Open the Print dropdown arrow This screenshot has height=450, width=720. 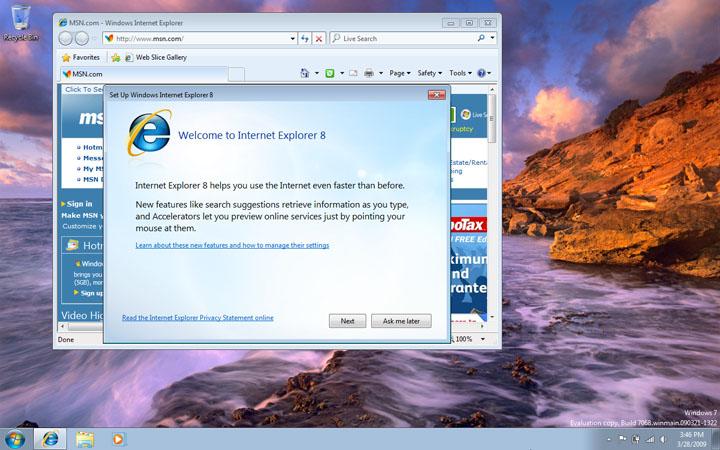tap(381, 73)
